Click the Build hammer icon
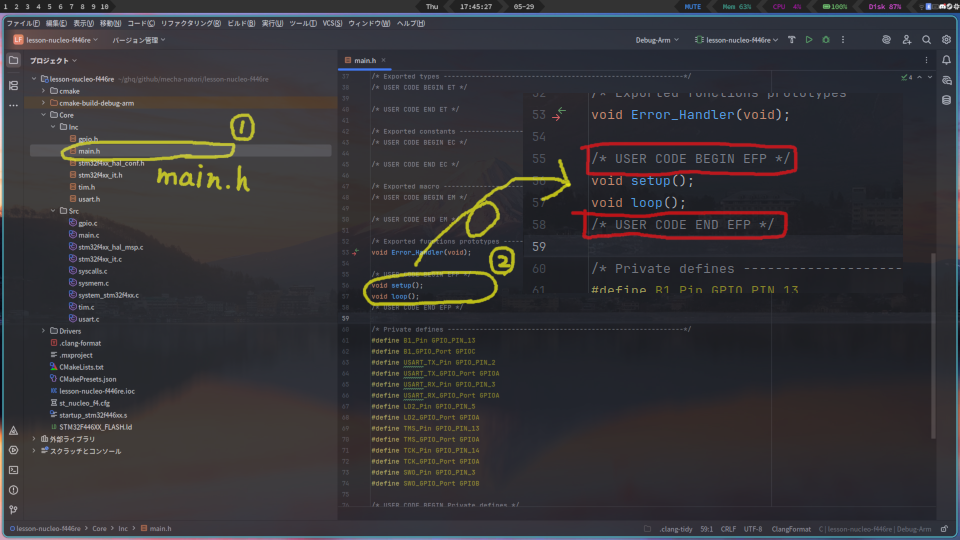This screenshot has width=960, height=540. [792, 40]
